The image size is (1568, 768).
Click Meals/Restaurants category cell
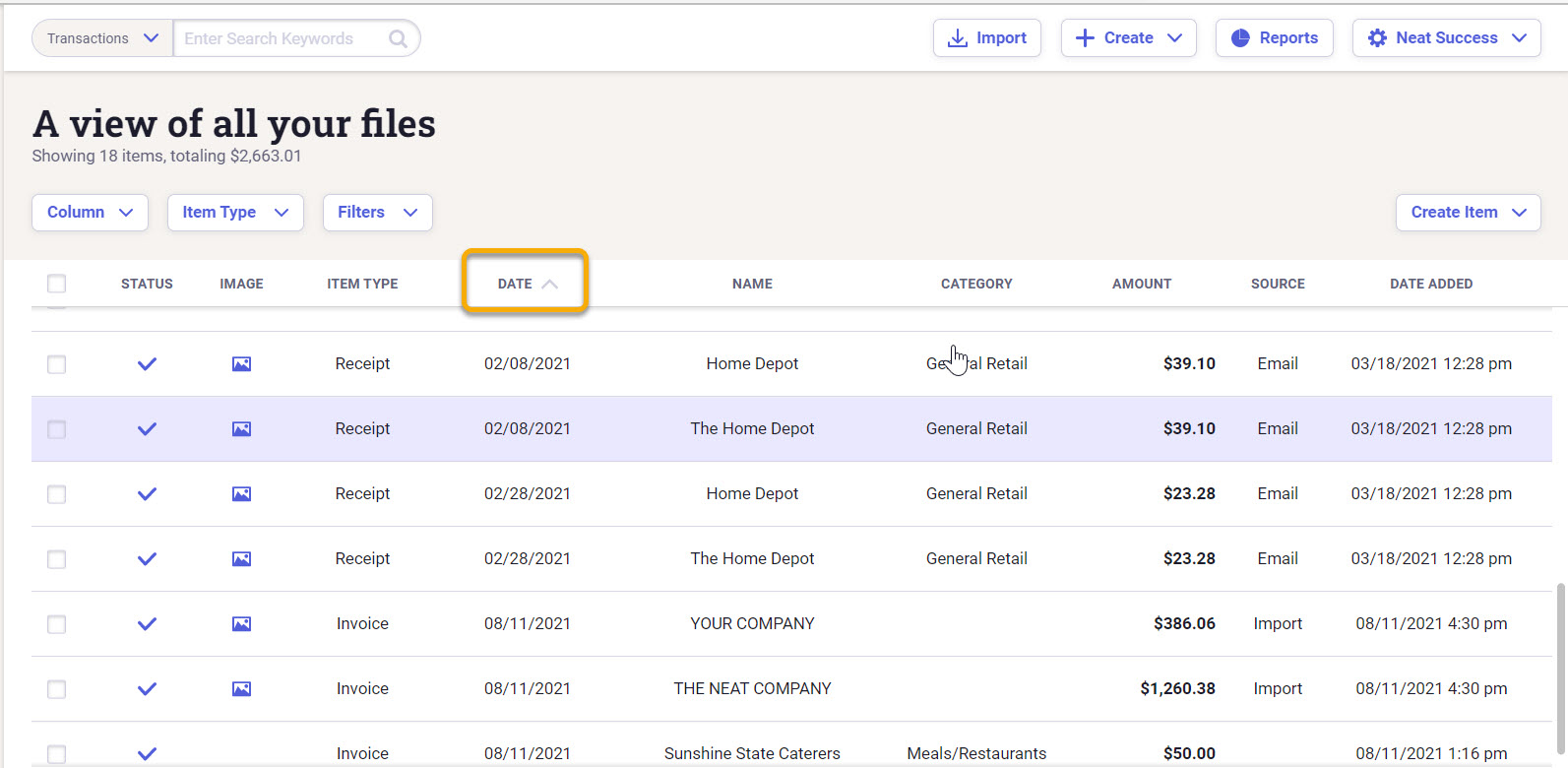coord(976,754)
